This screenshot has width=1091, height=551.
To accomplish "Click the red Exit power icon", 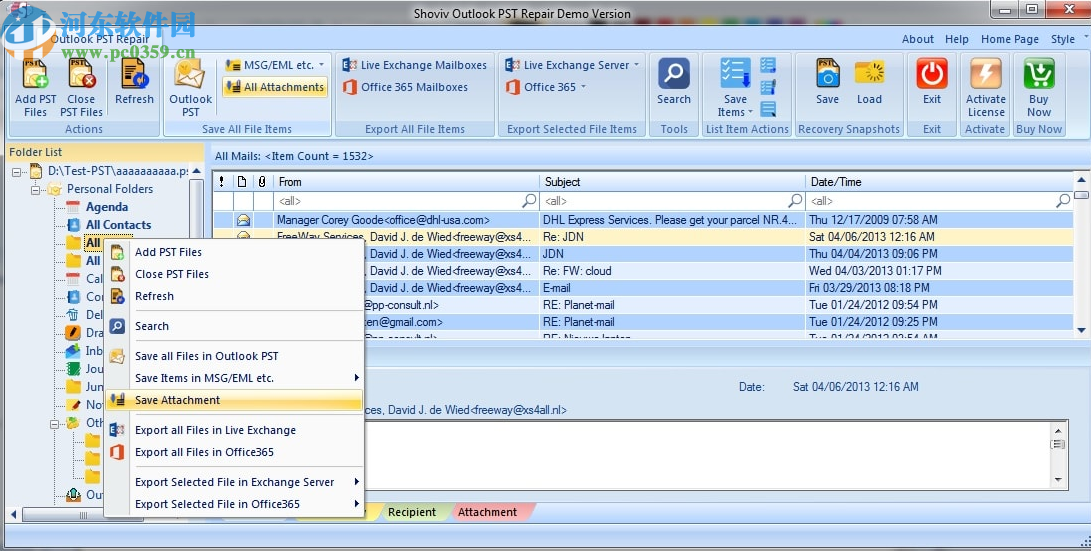I will 931,76.
